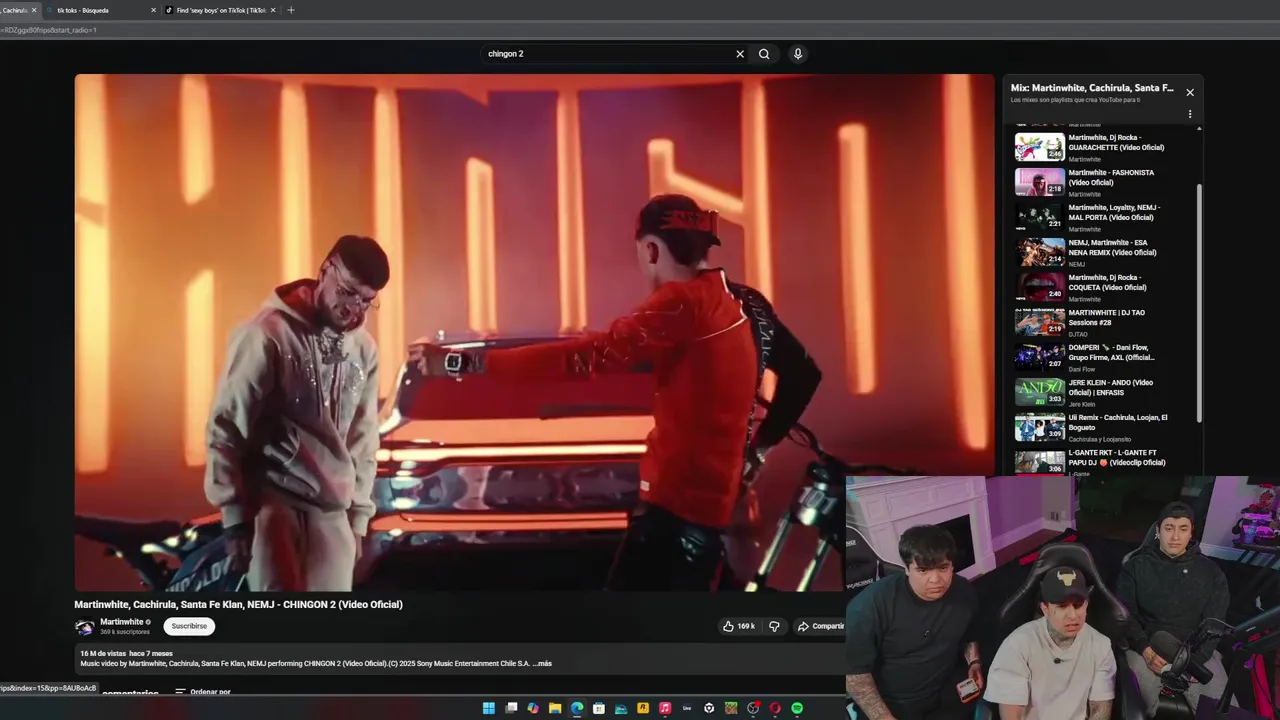
Task: Launch Copilot from the taskbar
Action: click(x=533, y=708)
